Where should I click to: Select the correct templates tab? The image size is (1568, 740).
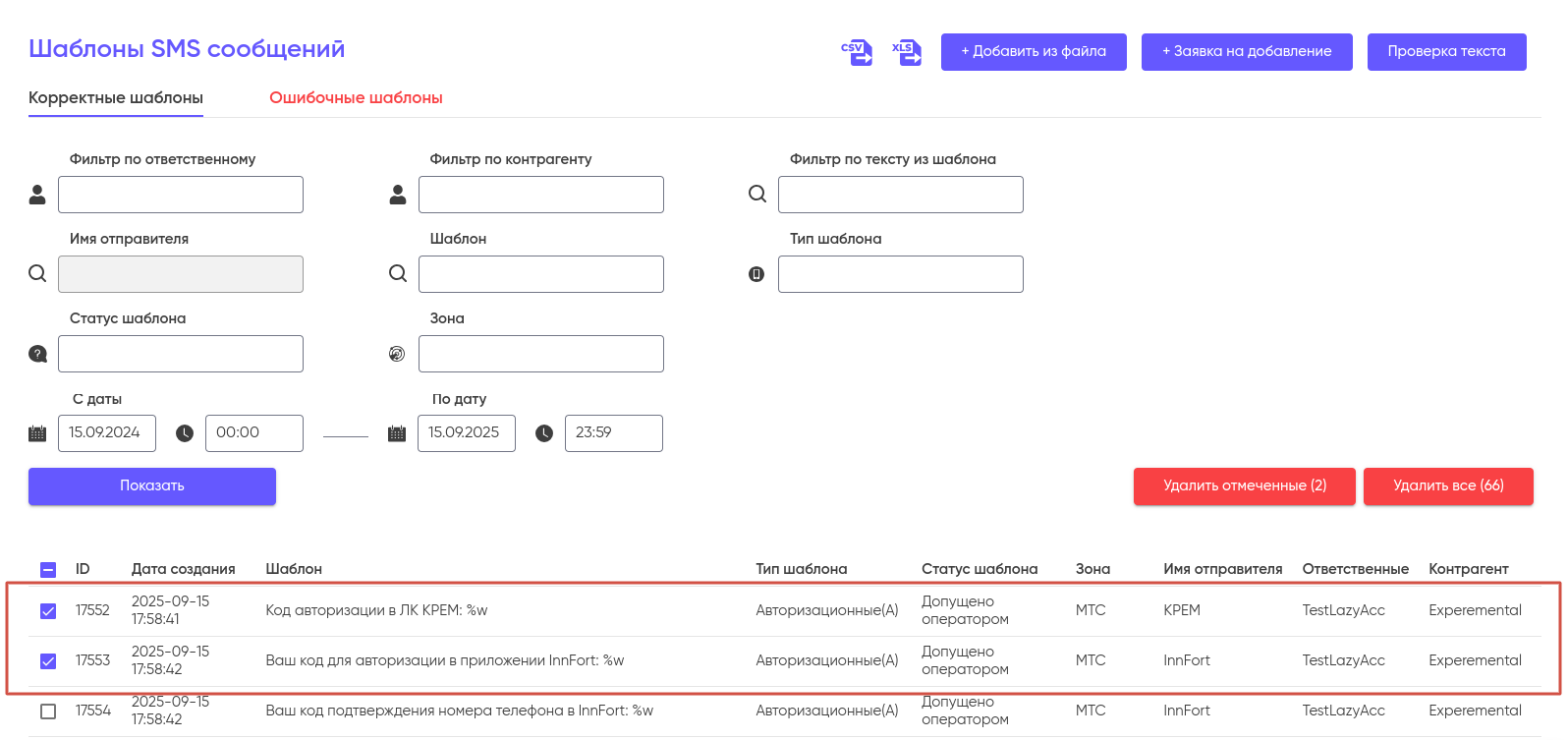(x=116, y=98)
